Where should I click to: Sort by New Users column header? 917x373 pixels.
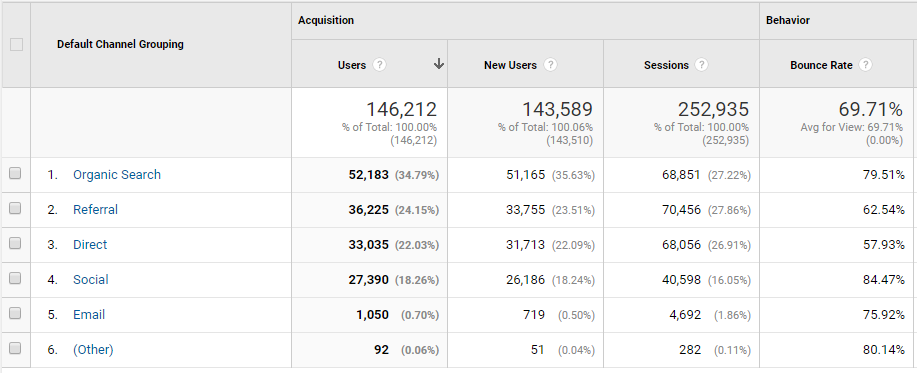[511, 65]
